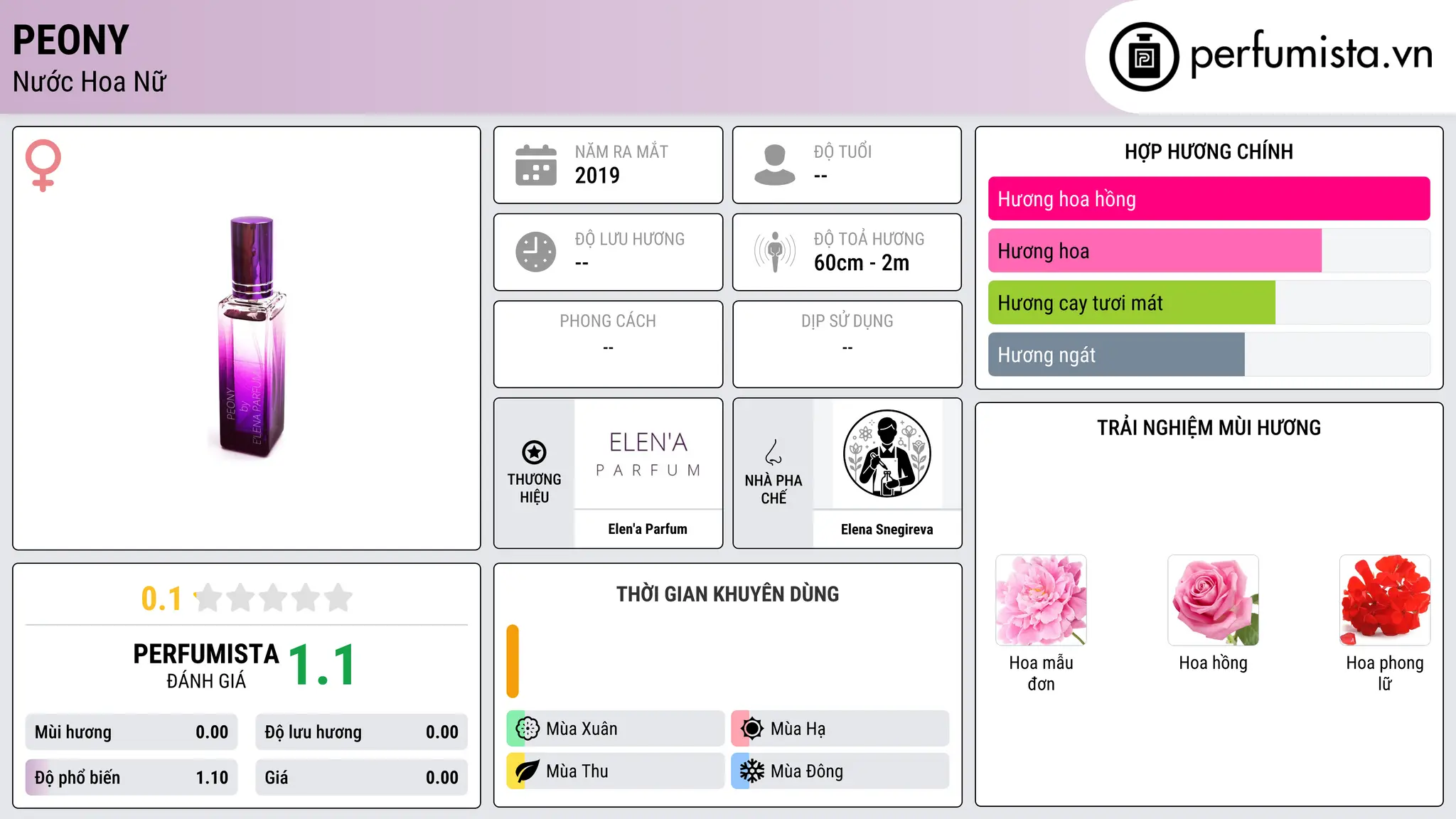
Task: Click the Thời gian khuyên dùng heading
Action: (727, 594)
